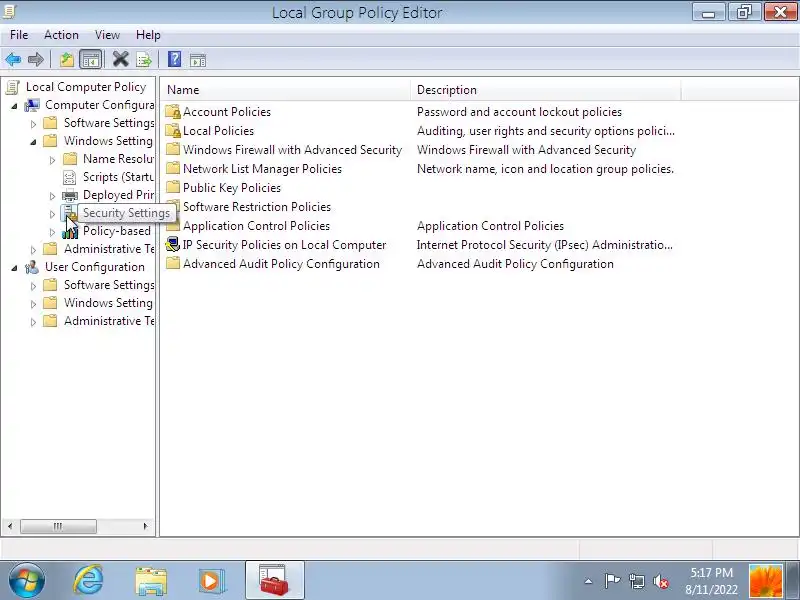The height and width of the screenshot is (600, 800).
Task: Click the toolbox MMC taskbar button
Action: pyautogui.click(x=274, y=580)
